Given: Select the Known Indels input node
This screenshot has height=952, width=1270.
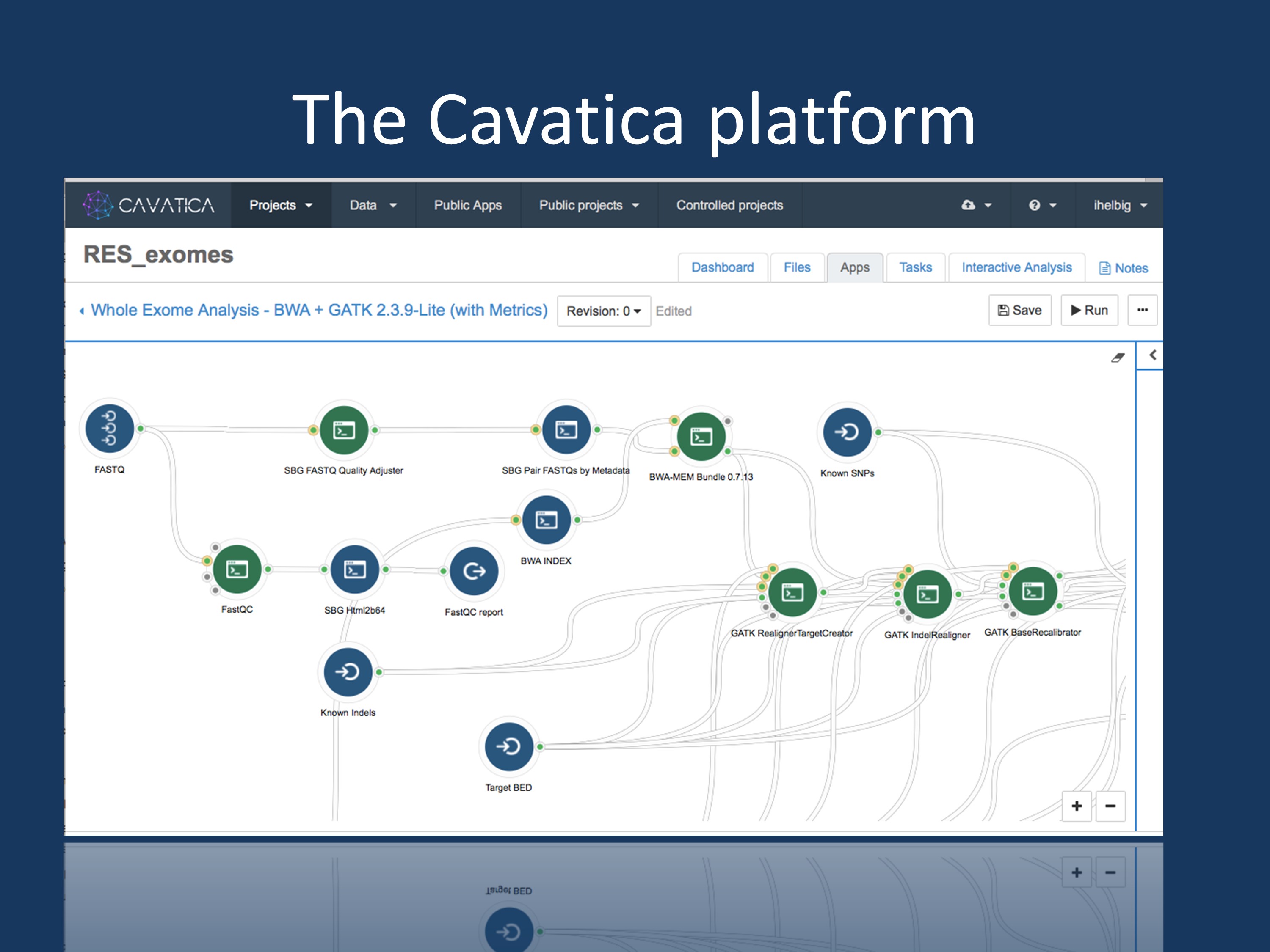Looking at the screenshot, I should pos(348,671).
